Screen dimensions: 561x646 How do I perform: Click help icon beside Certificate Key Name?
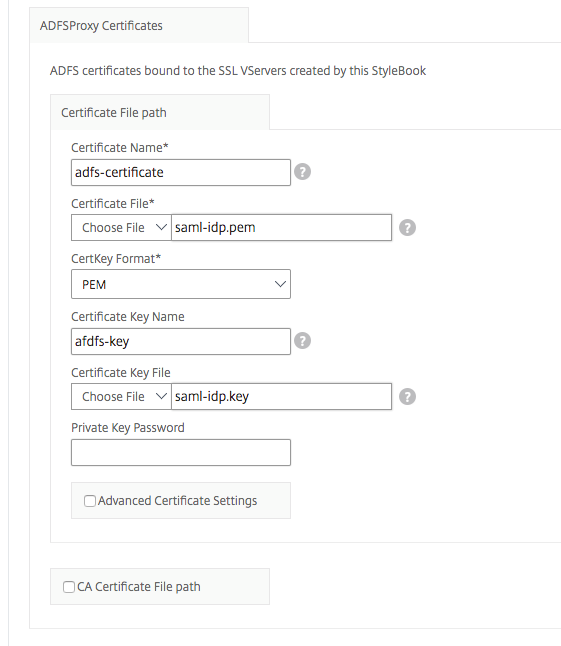(x=302, y=341)
